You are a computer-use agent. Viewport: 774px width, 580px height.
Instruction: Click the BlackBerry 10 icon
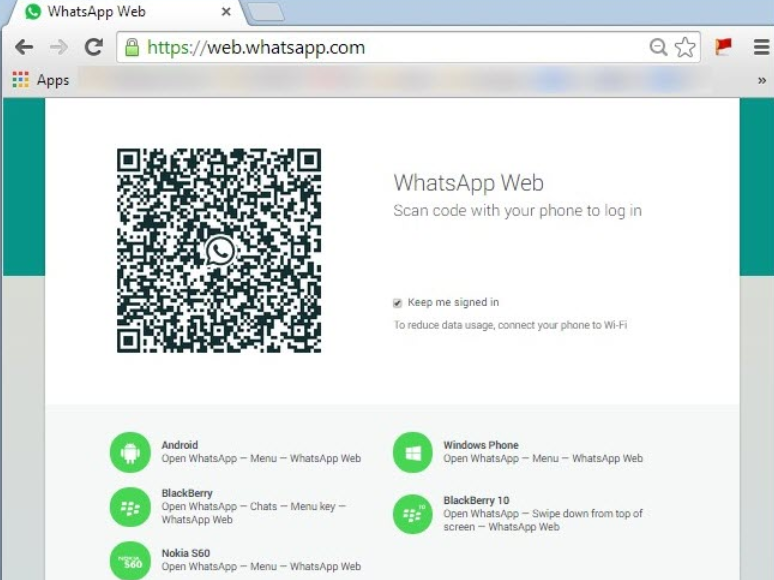[x=413, y=514]
